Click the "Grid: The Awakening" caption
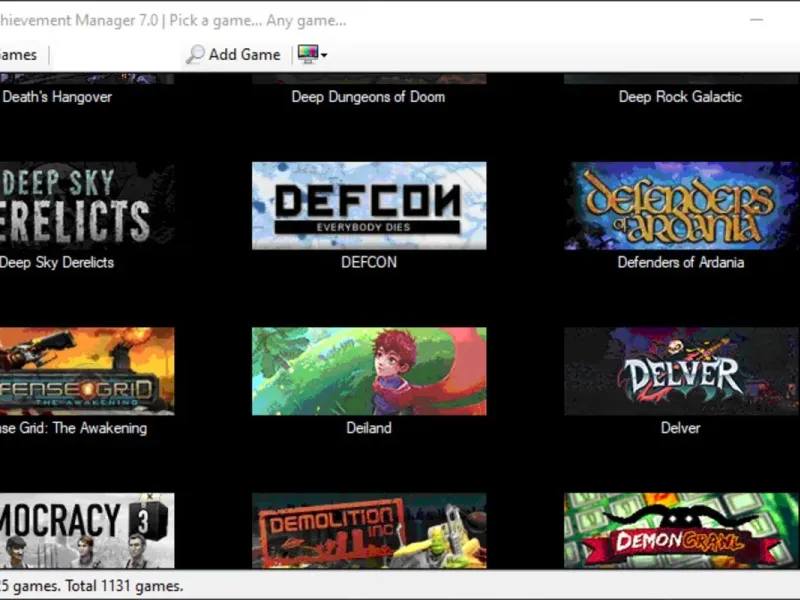The image size is (800, 600). [83, 428]
